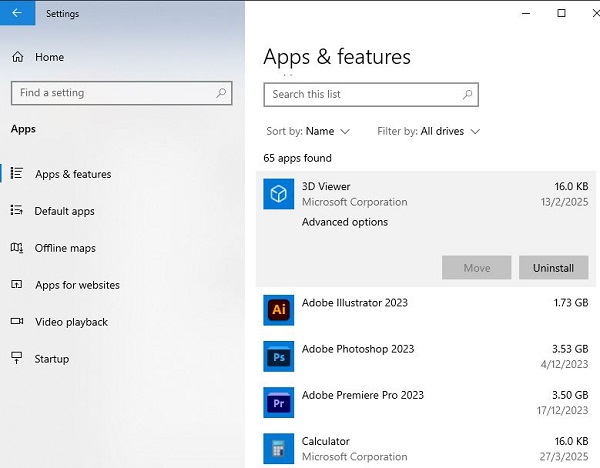Click the Startup sidebar icon
The width and height of the screenshot is (600, 468).
(x=16, y=358)
